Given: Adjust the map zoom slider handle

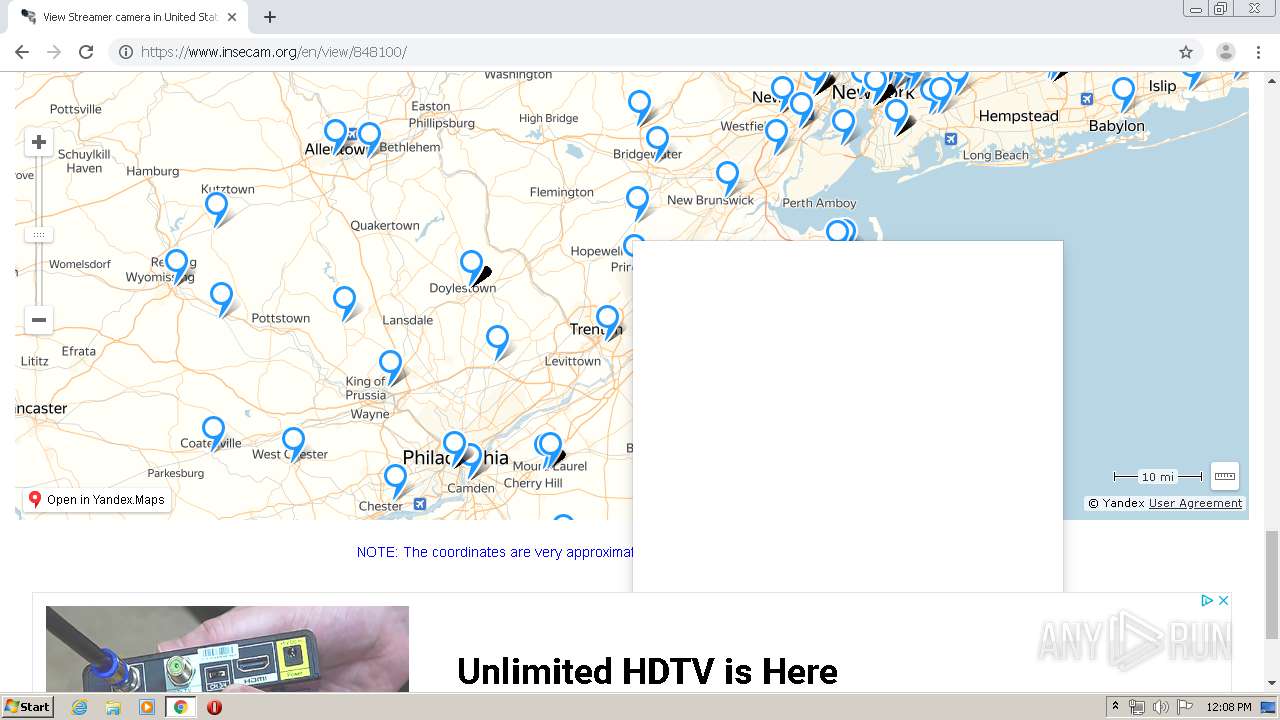Looking at the screenshot, I should click(39, 234).
